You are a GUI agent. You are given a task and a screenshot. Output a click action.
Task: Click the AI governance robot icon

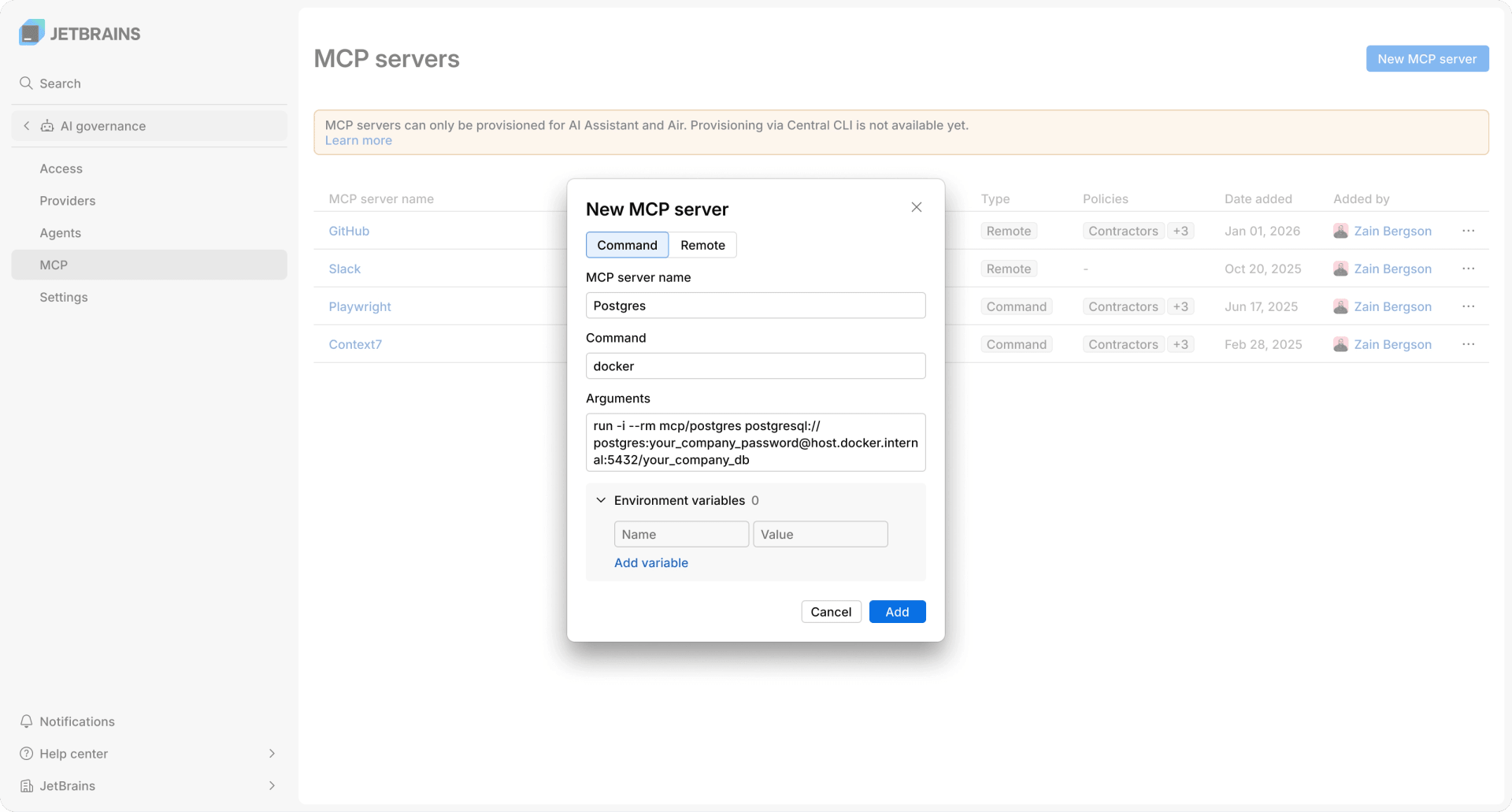click(47, 126)
